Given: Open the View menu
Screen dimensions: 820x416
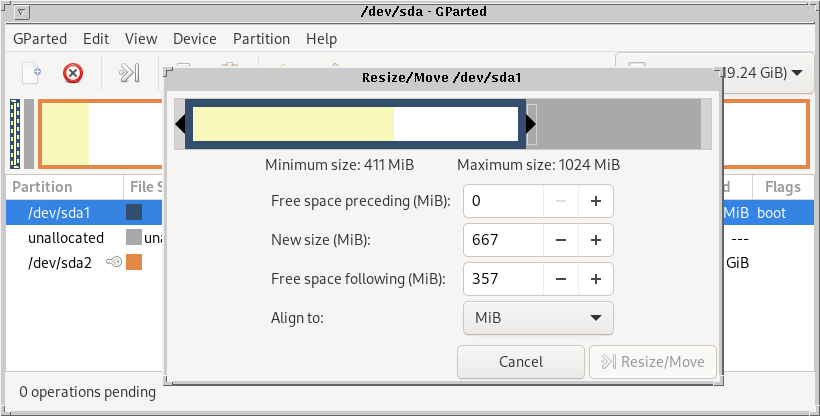Looking at the screenshot, I should 141,39.
